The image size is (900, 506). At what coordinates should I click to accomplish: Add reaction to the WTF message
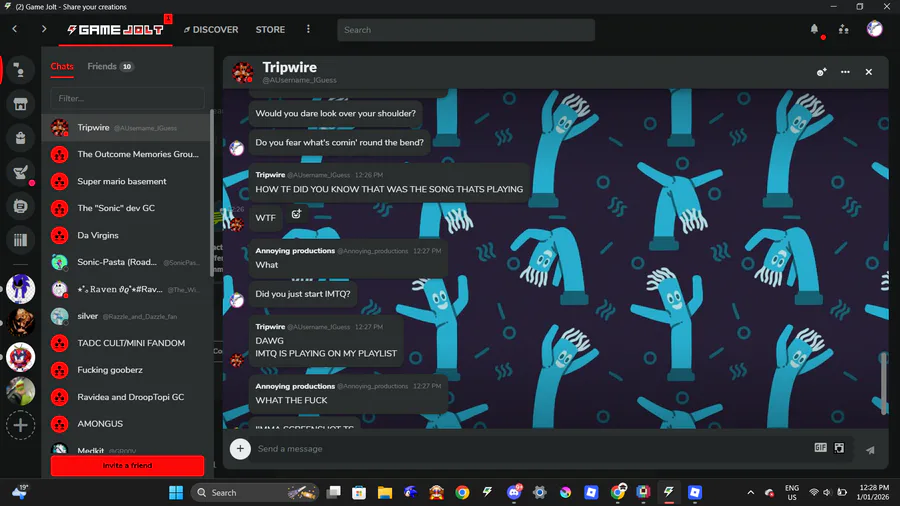(296, 214)
